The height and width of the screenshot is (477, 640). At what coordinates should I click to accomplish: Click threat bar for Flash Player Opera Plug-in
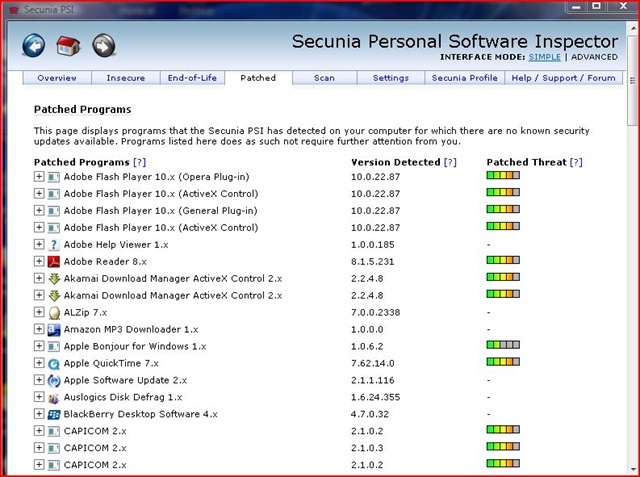(x=503, y=175)
